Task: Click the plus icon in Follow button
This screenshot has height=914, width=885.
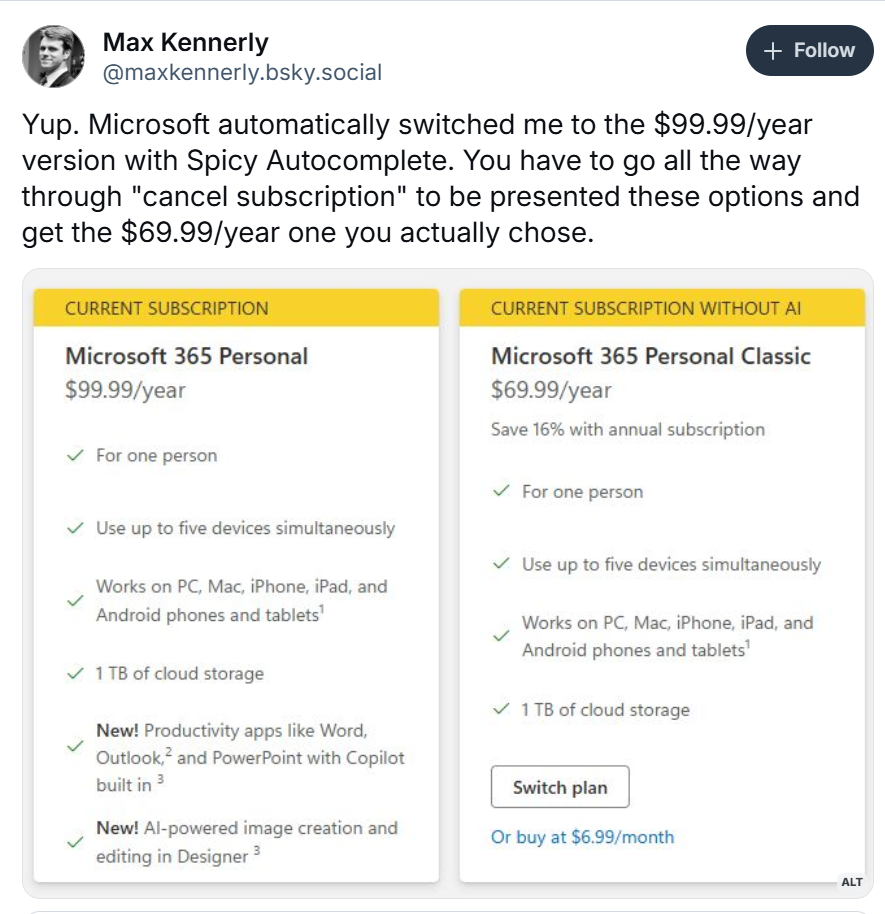Action: coord(772,51)
